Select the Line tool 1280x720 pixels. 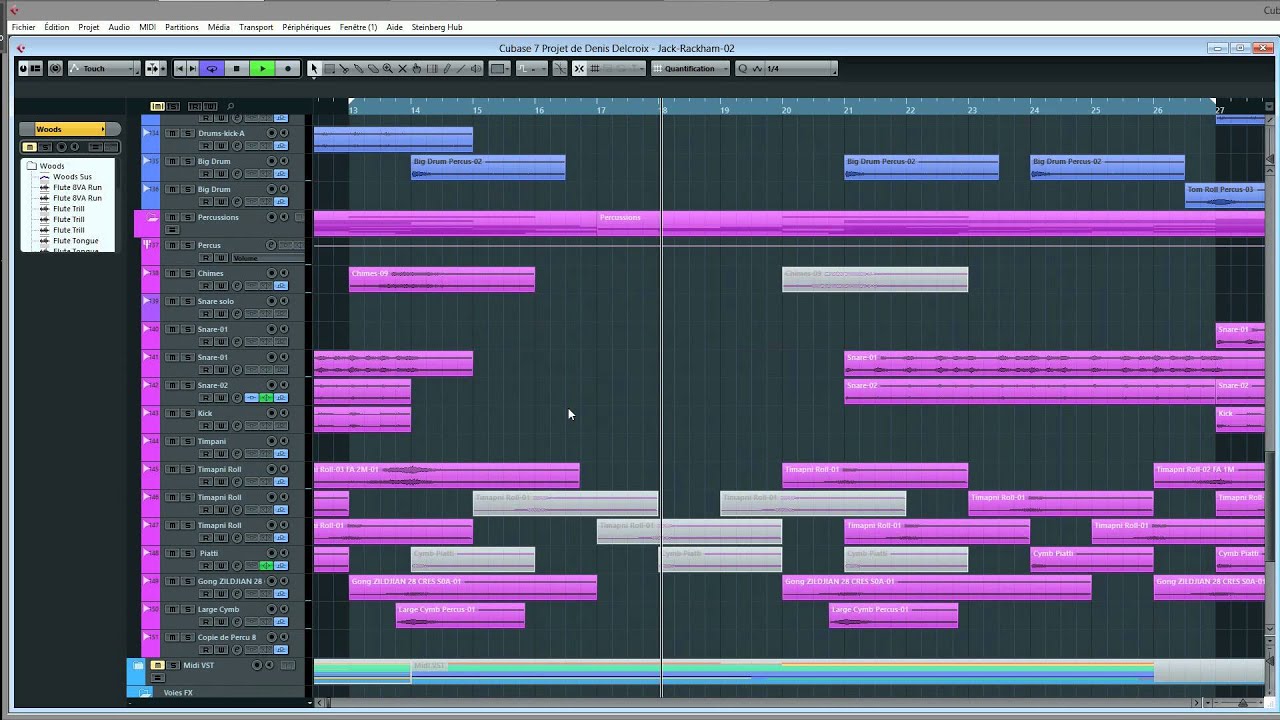coord(461,69)
